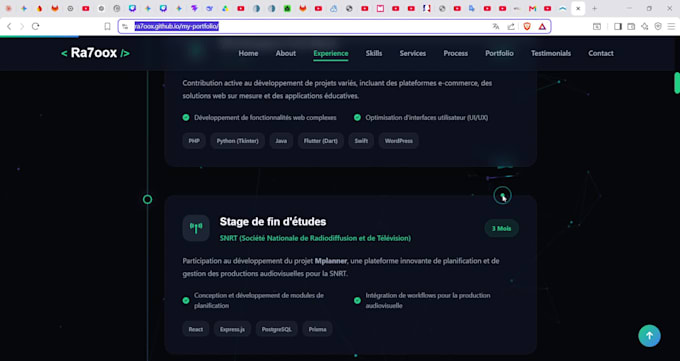Click SNRT (Société Nationale de Radiodiffusion et de Télévision)
The height and width of the screenshot is (361, 680).
pos(315,238)
